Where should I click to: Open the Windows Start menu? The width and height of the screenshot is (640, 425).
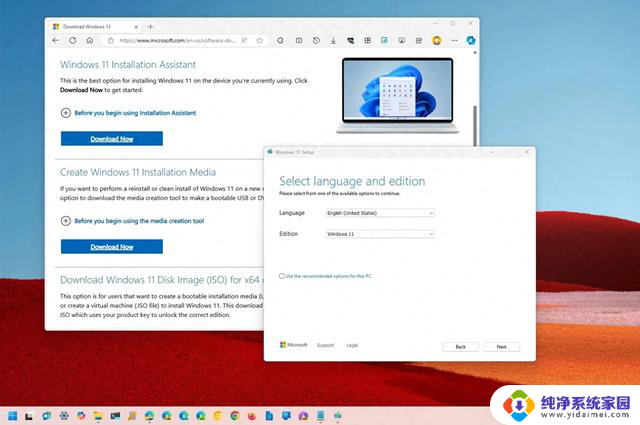[x=12, y=416]
